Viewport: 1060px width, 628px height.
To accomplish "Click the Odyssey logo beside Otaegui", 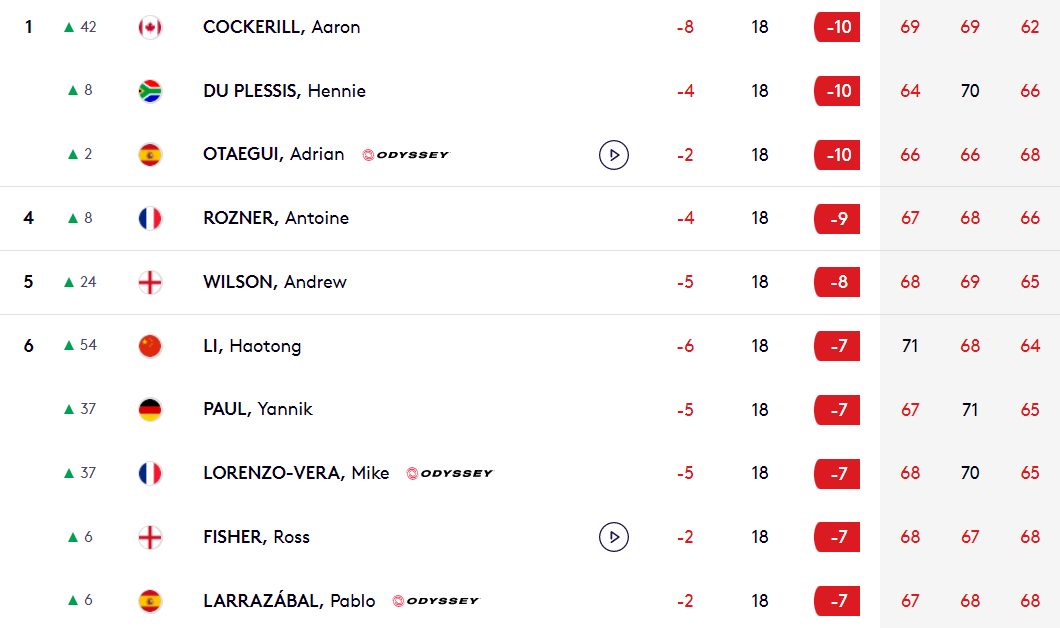I will [406, 155].
